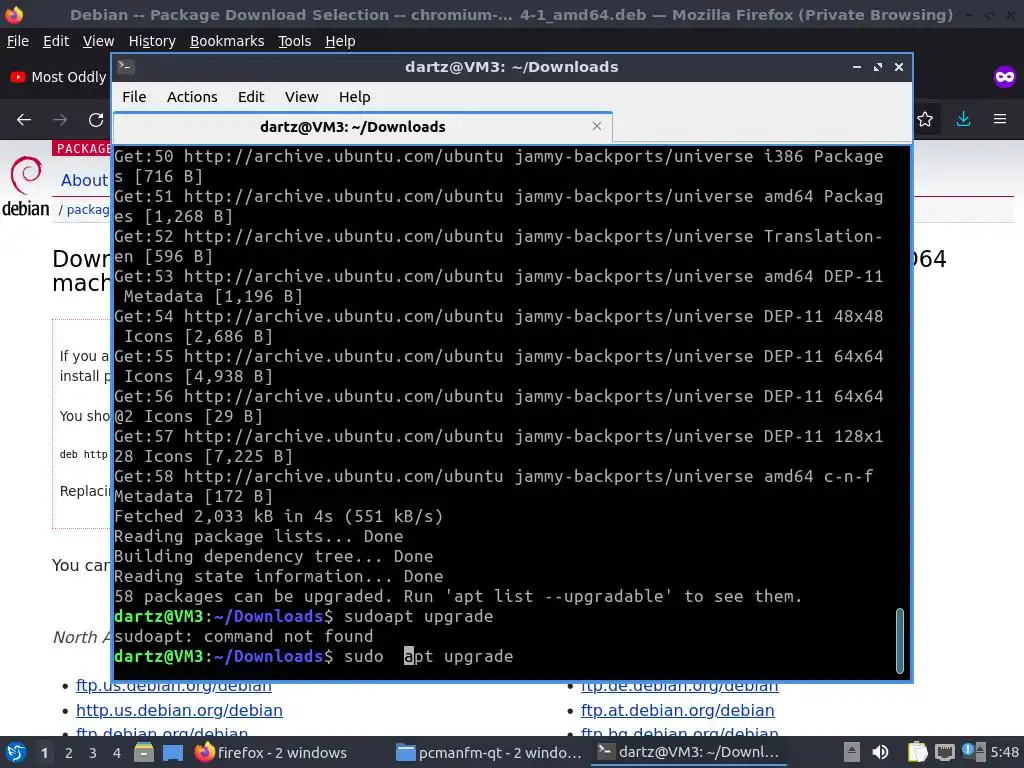
Task: Open the LXQt application menu
Action: coord(14,752)
